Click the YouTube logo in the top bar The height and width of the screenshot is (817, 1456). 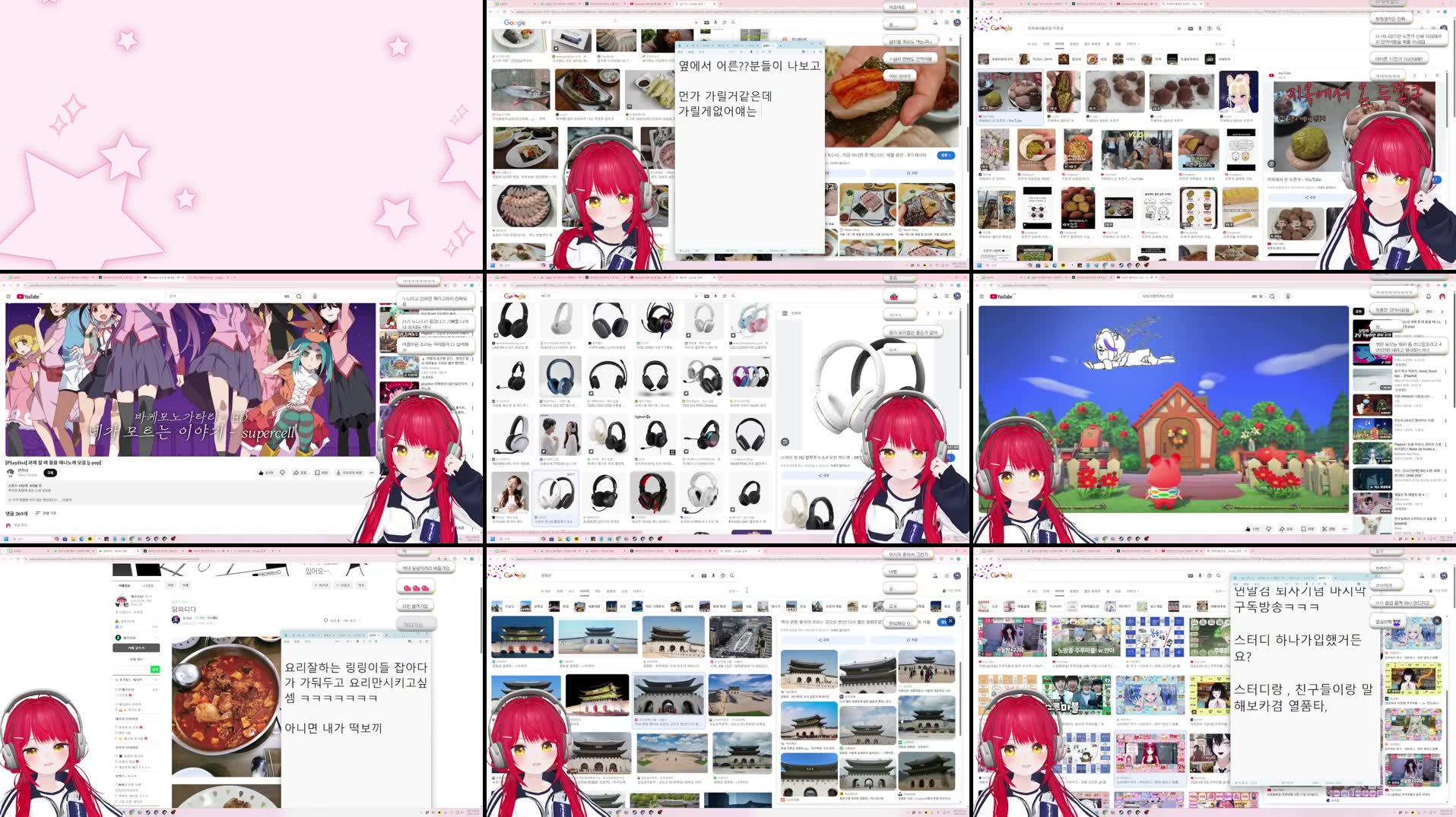click(28, 296)
